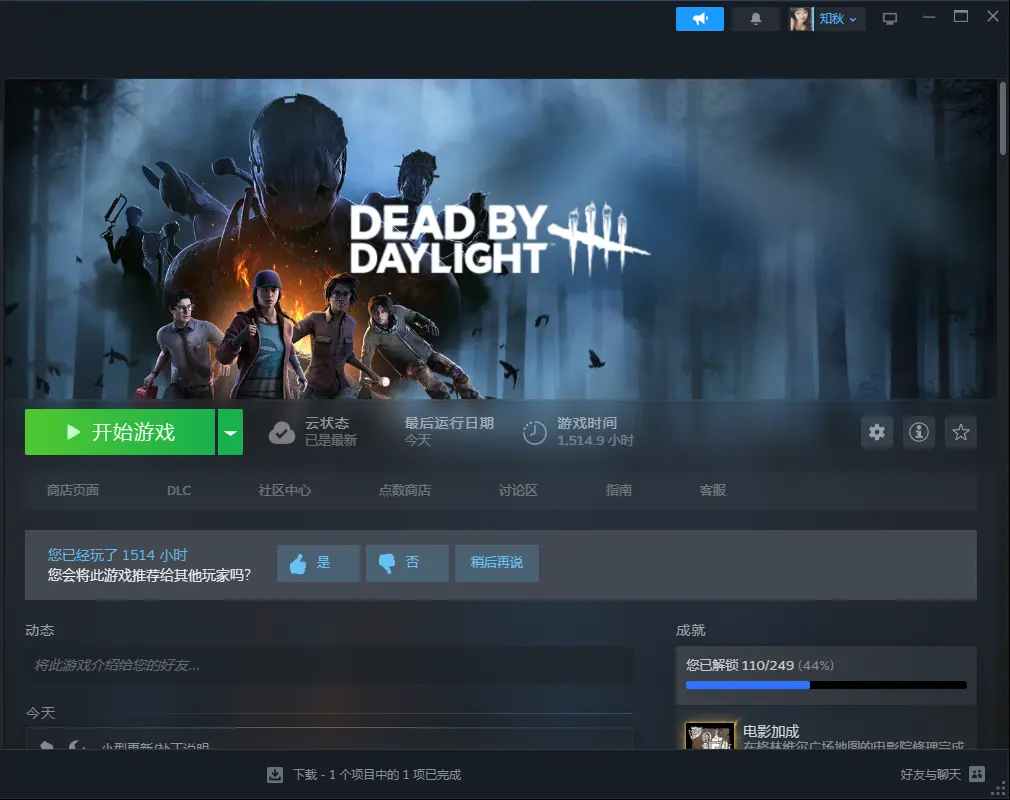Viewport: 1010px width, 800px height.
Task: Focus the activity post input field
Action: [329, 665]
